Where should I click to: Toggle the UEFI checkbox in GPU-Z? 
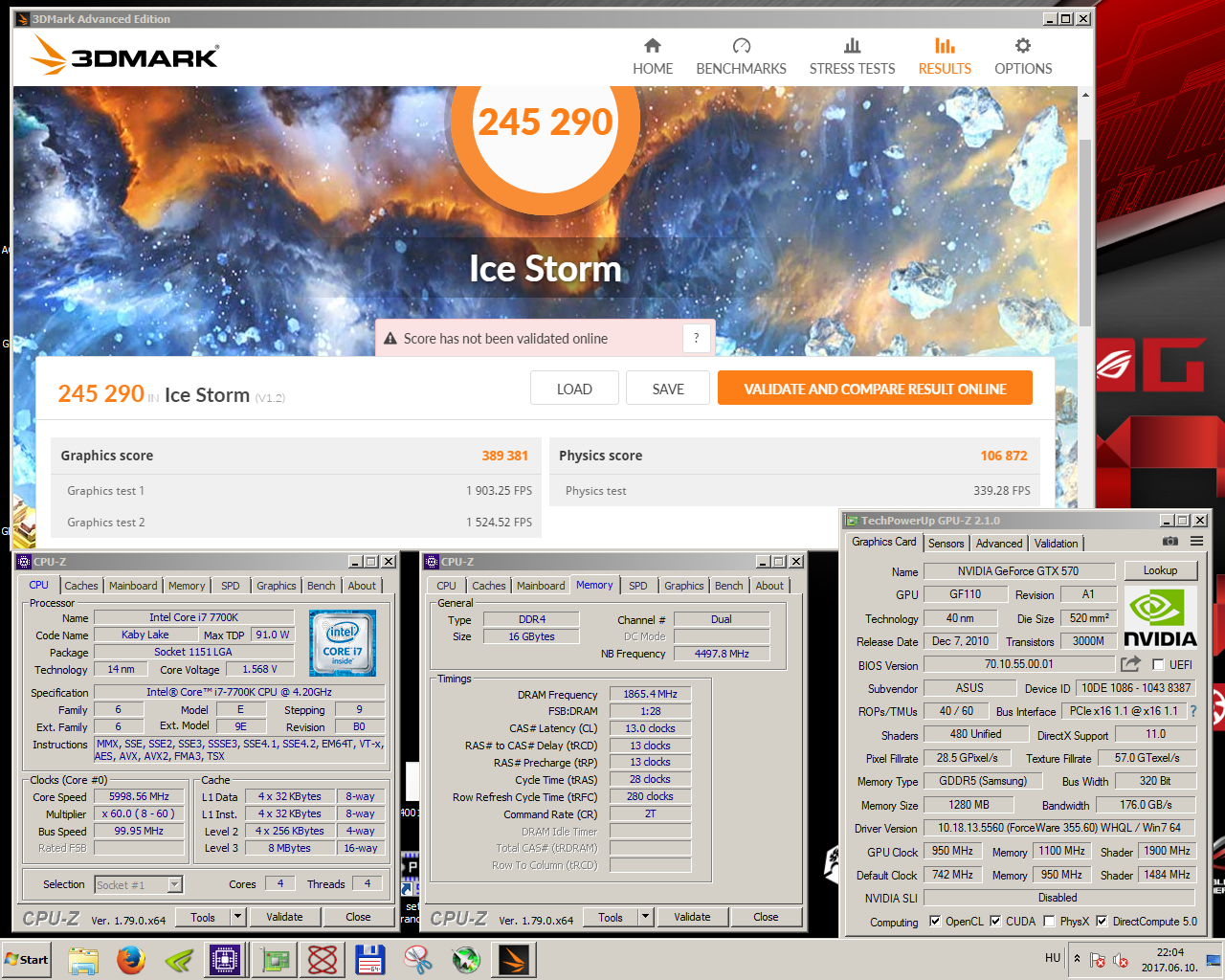[1158, 664]
